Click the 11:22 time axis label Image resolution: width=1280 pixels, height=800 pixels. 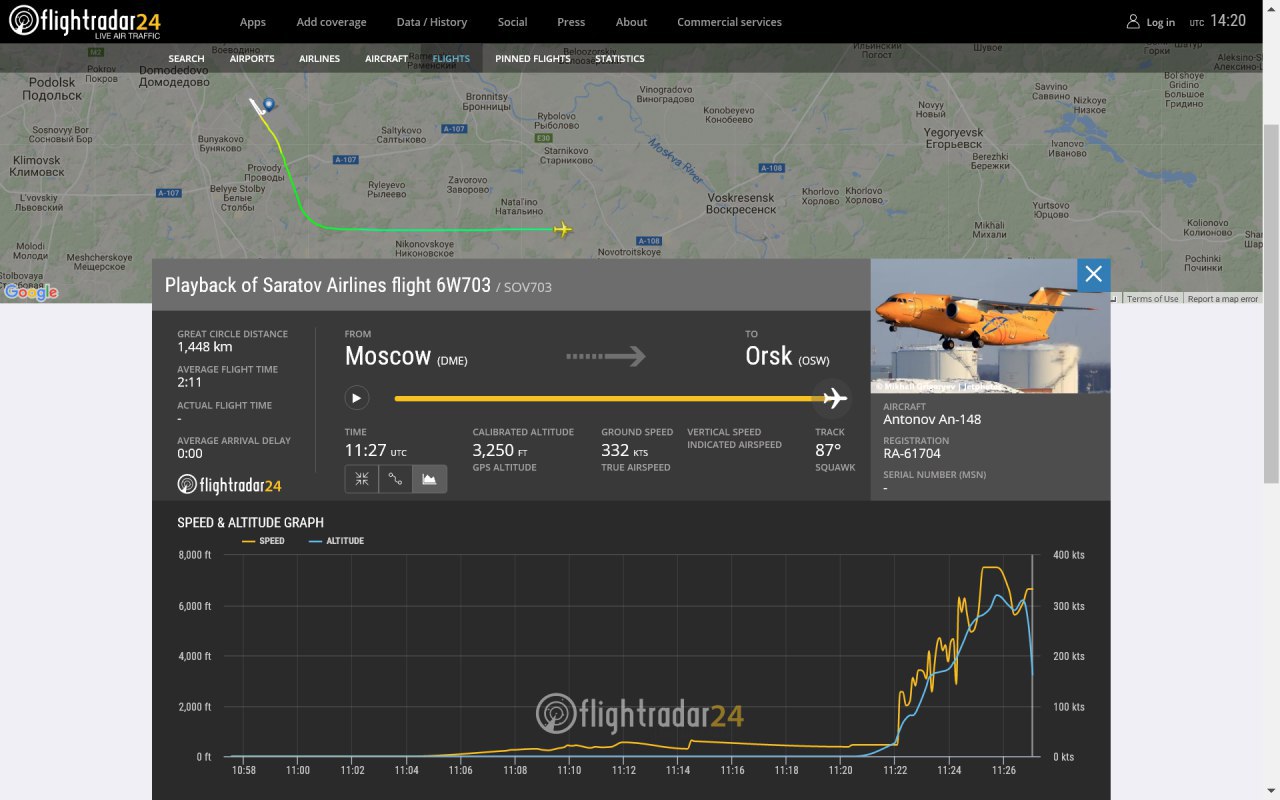896,770
